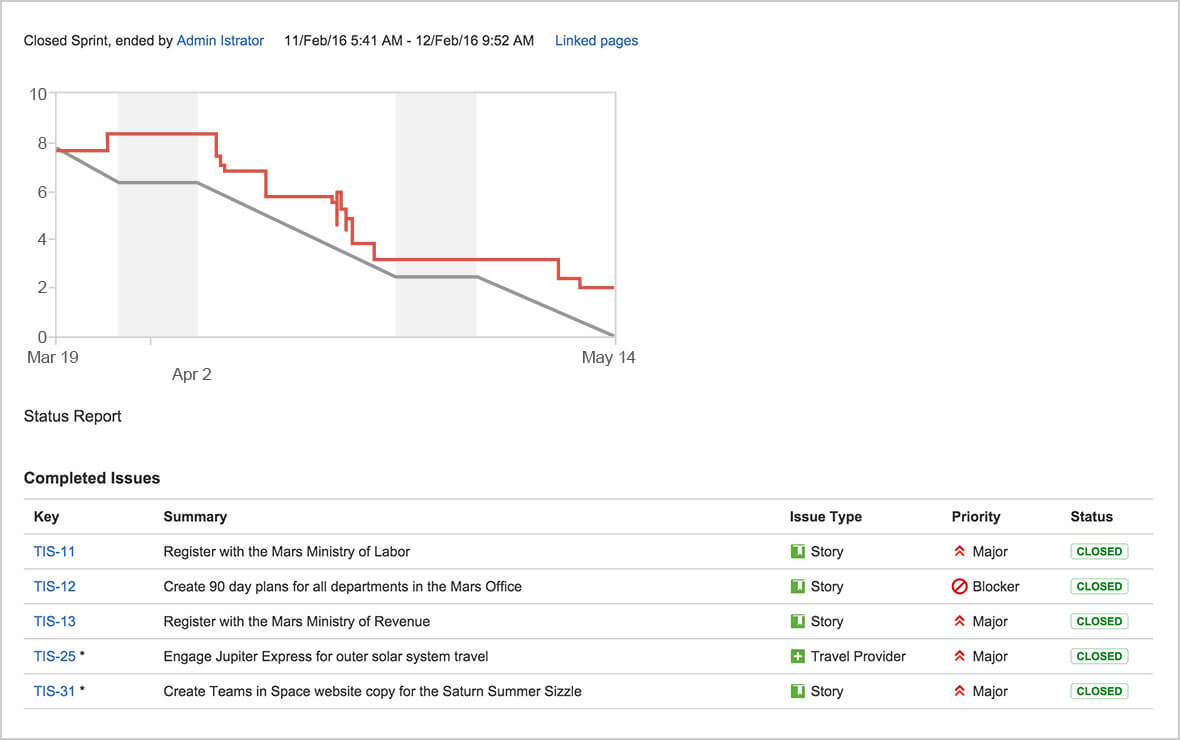Screen dimensions: 1180x740
Task: Click the Story icon in TIS-12 row
Action: coord(798,586)
